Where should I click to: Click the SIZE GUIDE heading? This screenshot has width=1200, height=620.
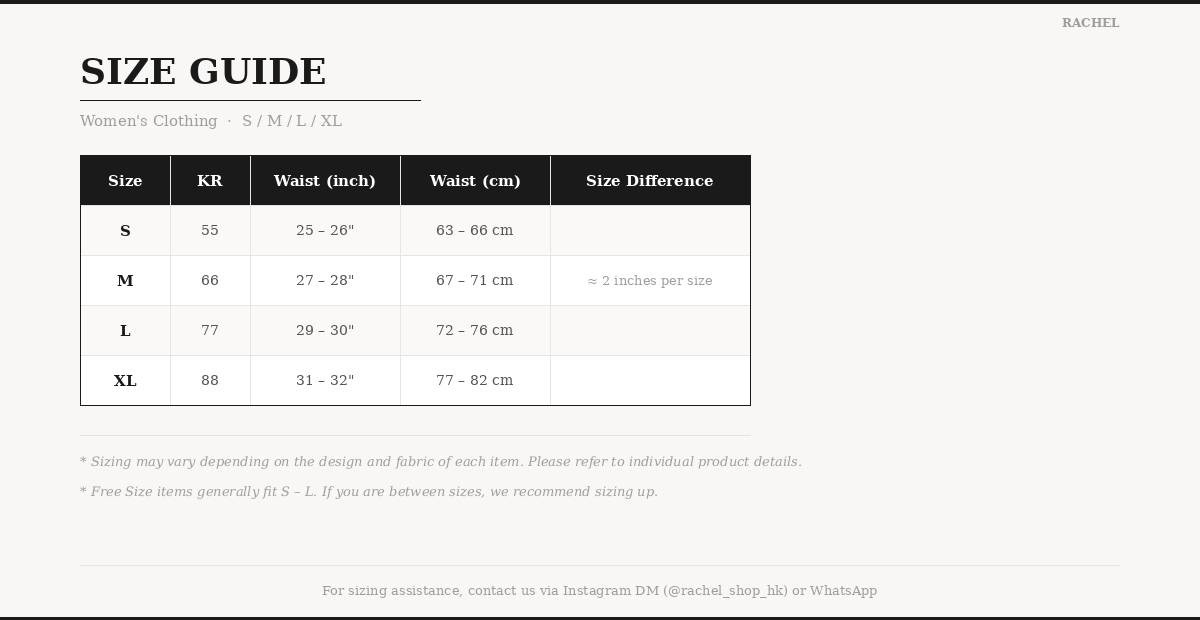[203, 72]
